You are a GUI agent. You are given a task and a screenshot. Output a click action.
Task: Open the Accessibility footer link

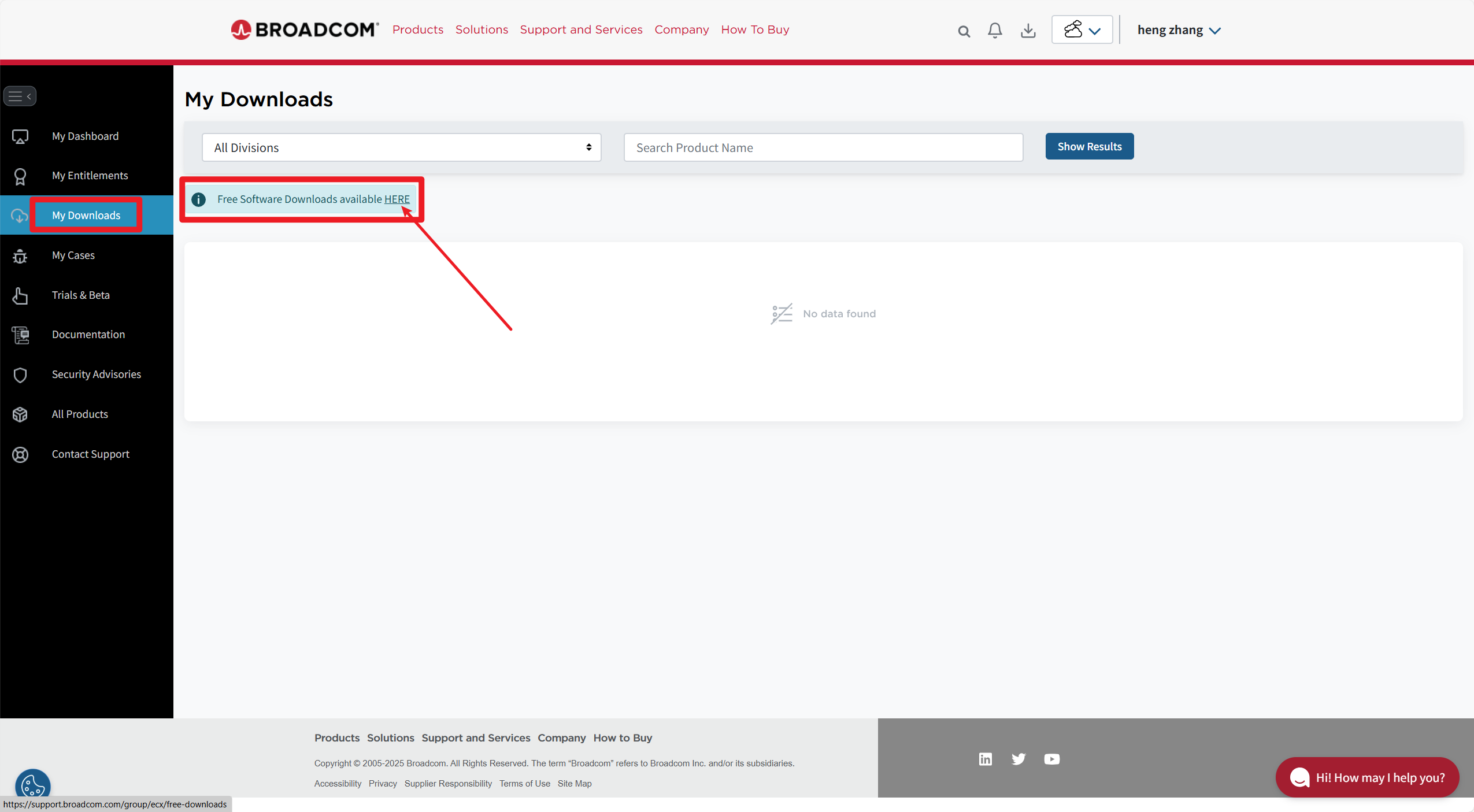pos(338,784)
